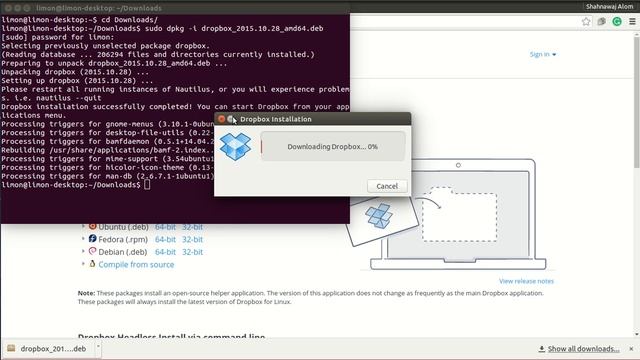This screenshot has width=640, height=360.
Task: Click the Dropbox box in laptop illustration
Action: (x=379, y=216)
